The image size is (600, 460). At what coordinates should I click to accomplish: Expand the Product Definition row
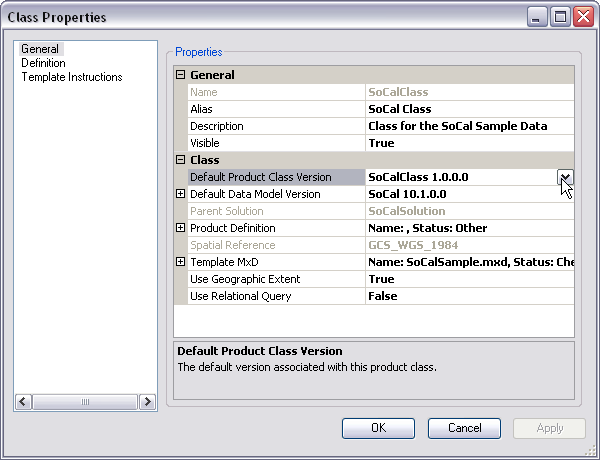pyautogui.click(x=181, y=228)
